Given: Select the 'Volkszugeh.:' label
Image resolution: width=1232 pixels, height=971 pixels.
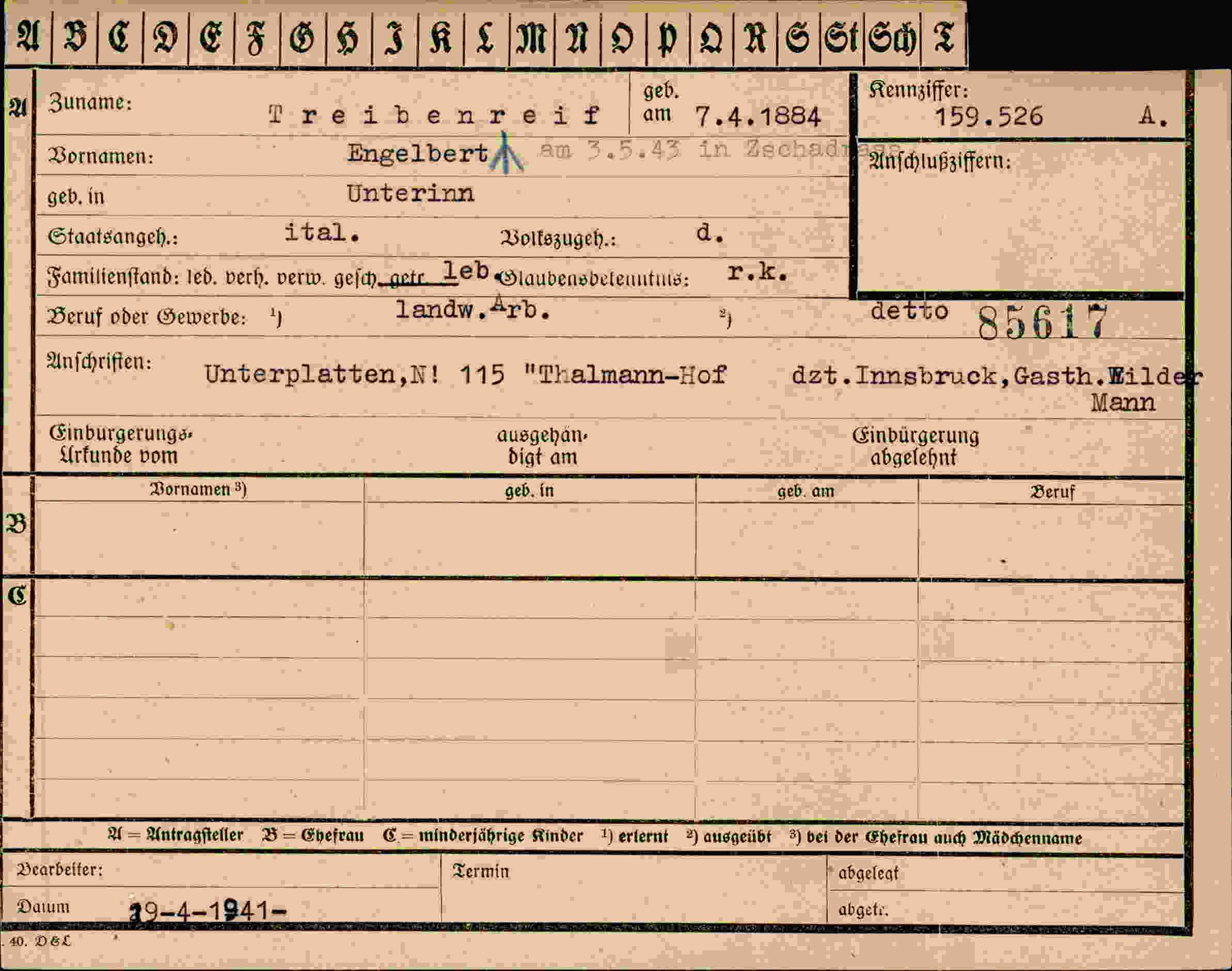Looking at the screenshot, I should (x=558, y=238).
